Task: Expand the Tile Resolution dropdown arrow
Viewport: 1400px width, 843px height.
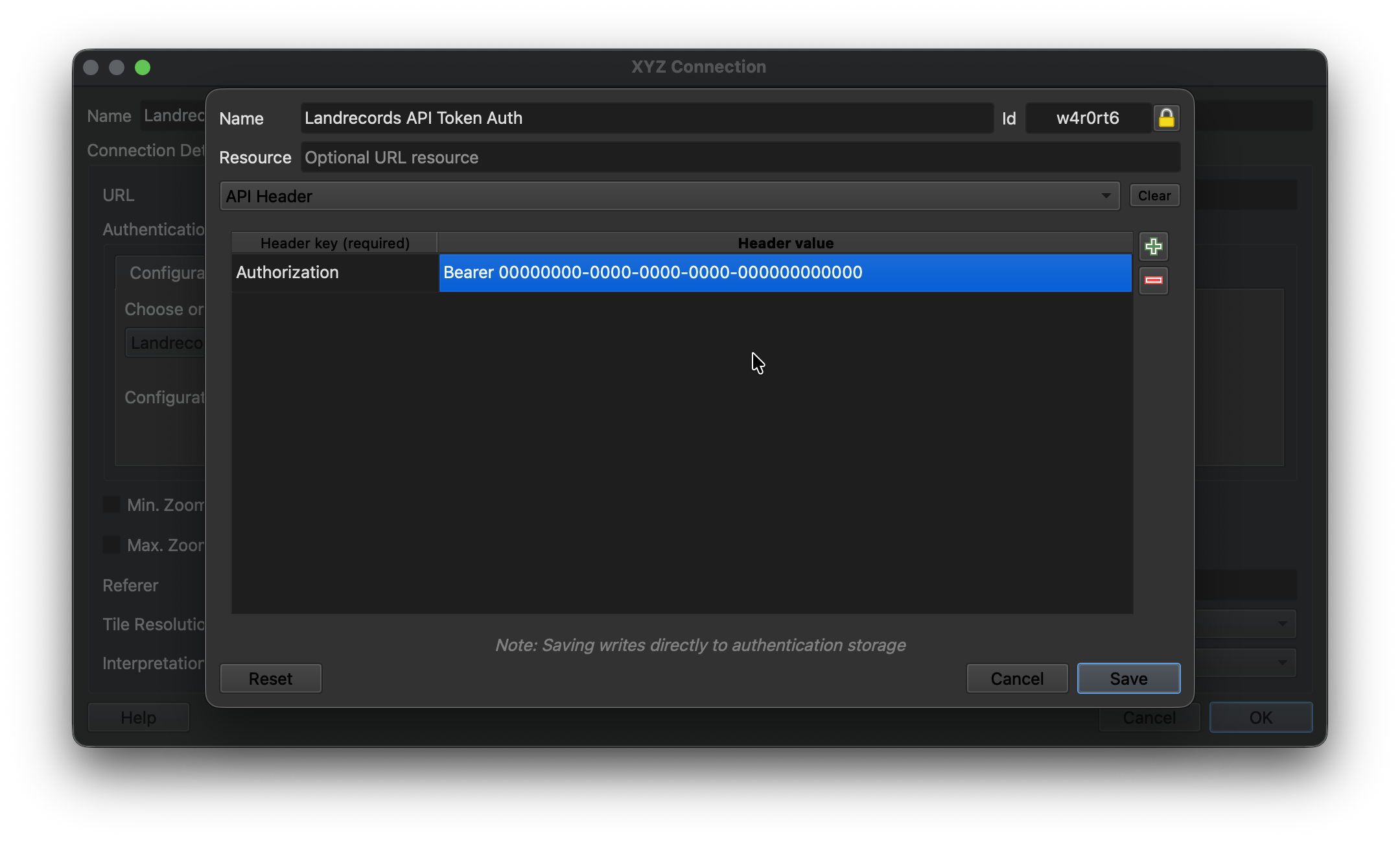Action: tap(1281, 624)
